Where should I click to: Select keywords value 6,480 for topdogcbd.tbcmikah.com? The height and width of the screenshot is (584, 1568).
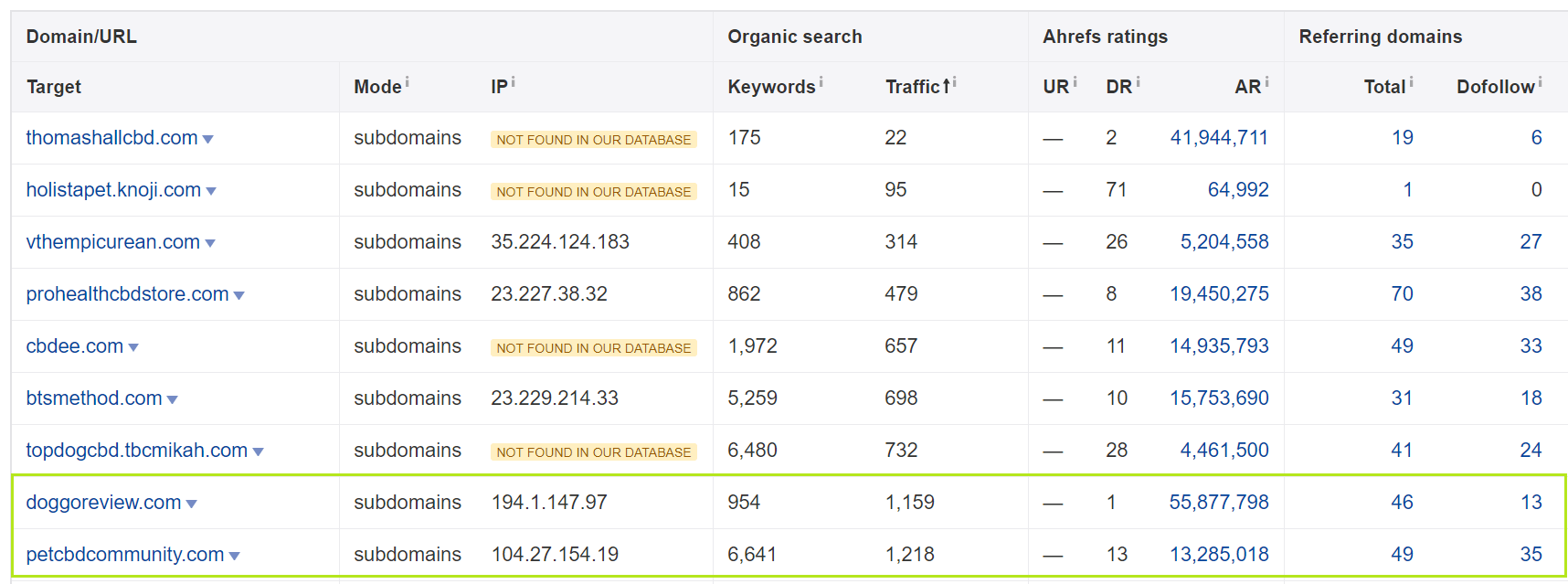pos(752,451)
